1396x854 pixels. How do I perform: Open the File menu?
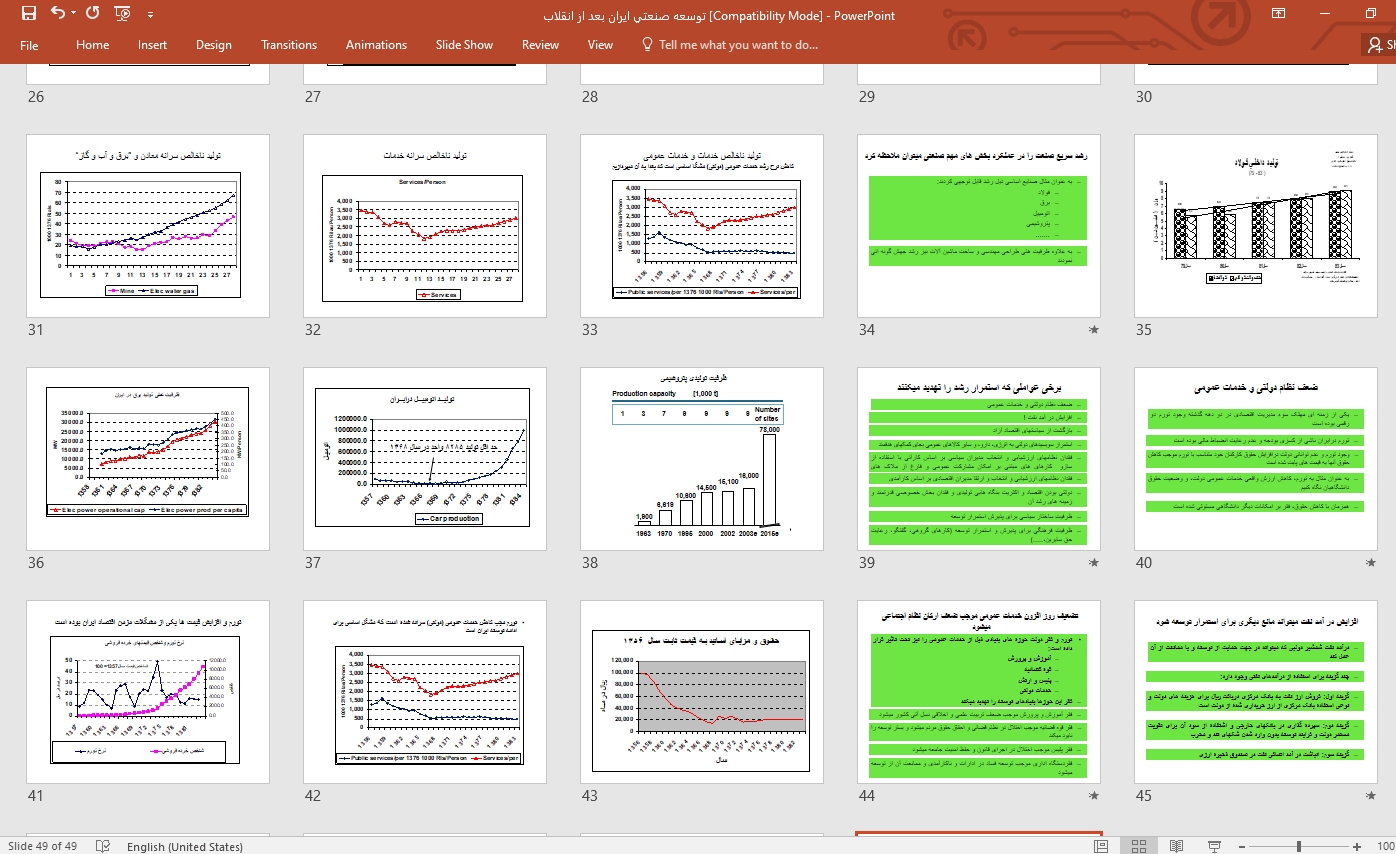pos(29,45)
